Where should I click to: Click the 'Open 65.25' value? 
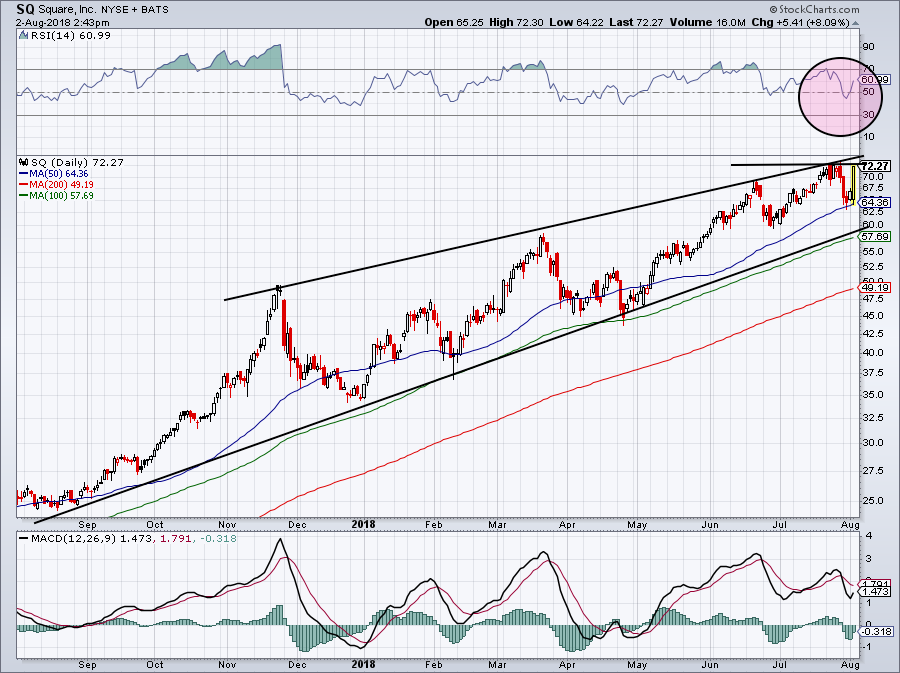coord(455,22)
